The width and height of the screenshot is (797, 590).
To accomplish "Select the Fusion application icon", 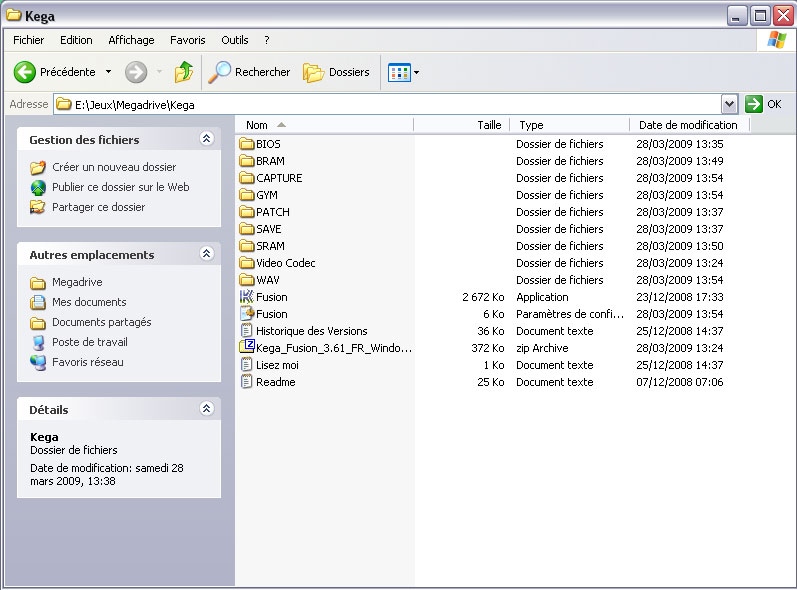I will point(247,297).
